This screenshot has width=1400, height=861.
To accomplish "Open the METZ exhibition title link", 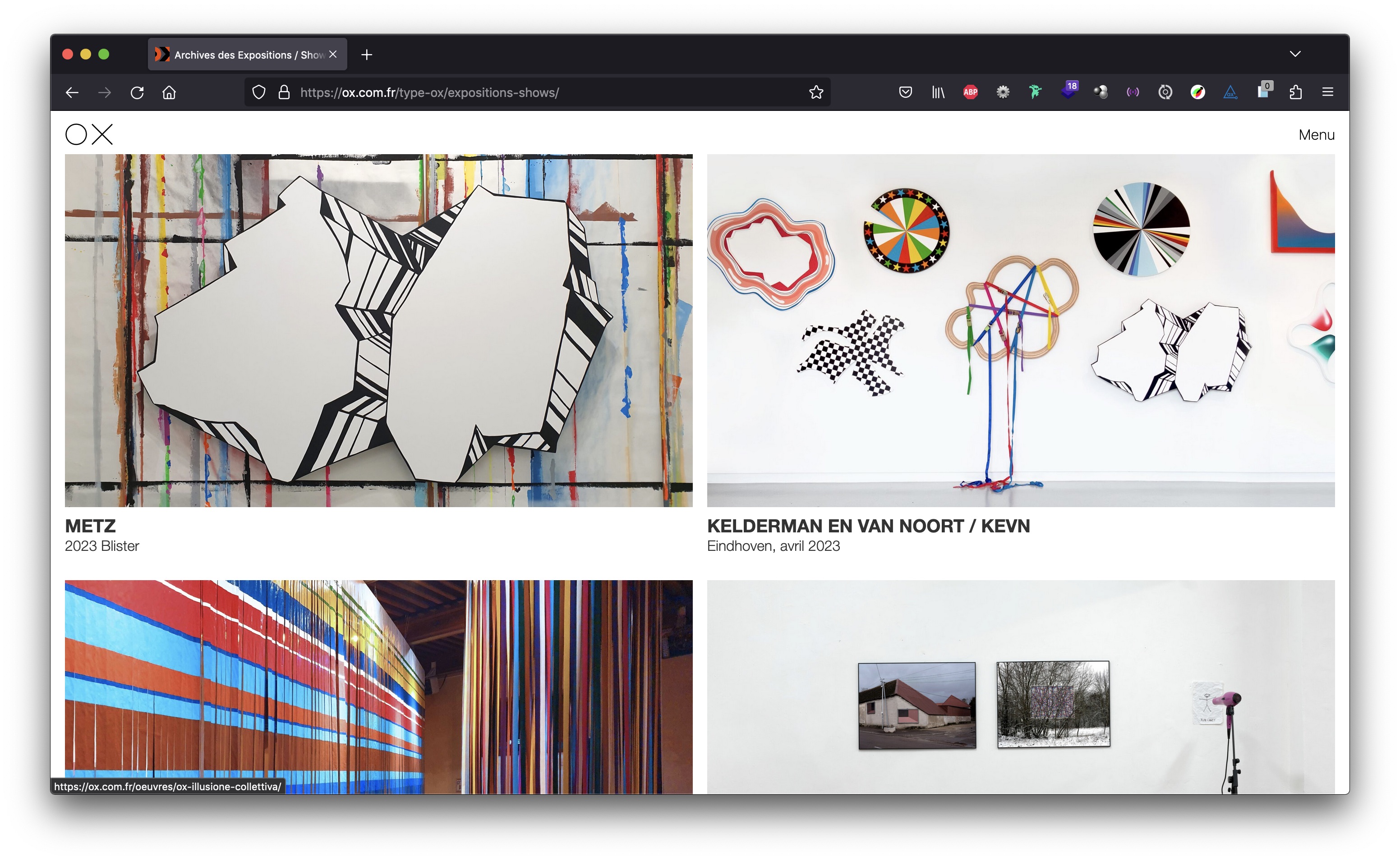I will (x=90, y=526).
